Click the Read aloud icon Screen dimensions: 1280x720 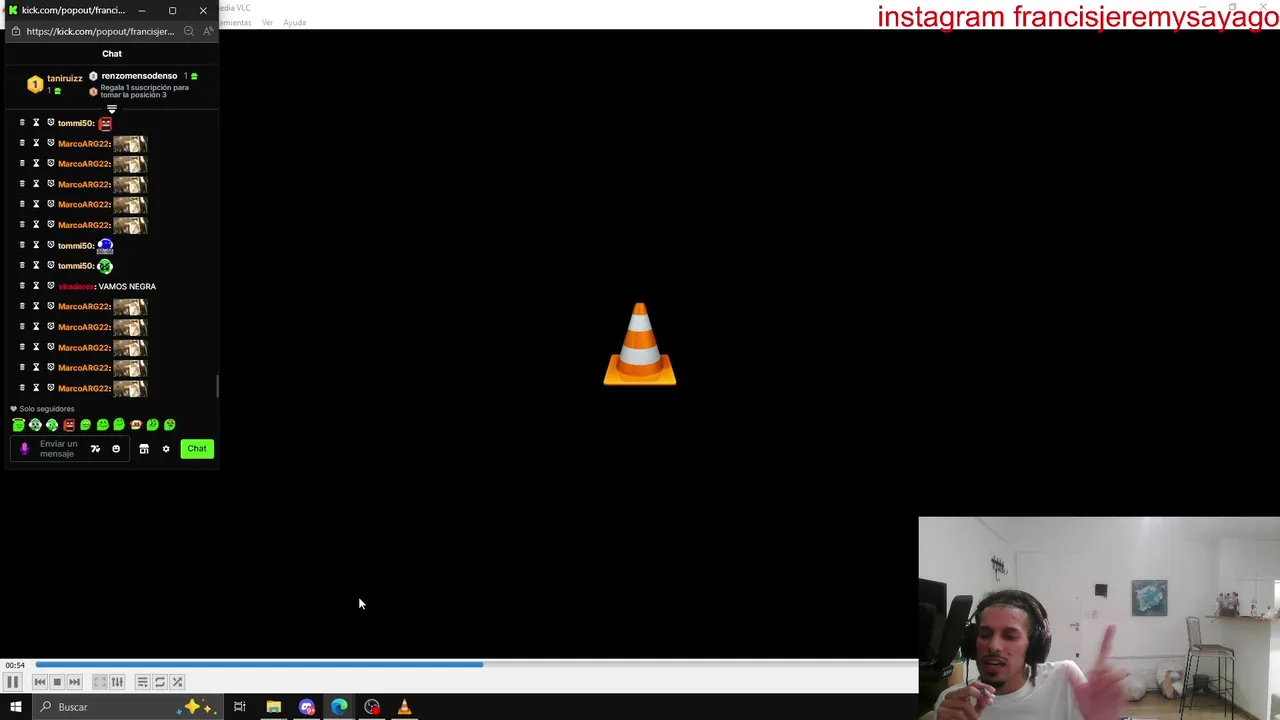pyautogui.click(x=207, y=31)
